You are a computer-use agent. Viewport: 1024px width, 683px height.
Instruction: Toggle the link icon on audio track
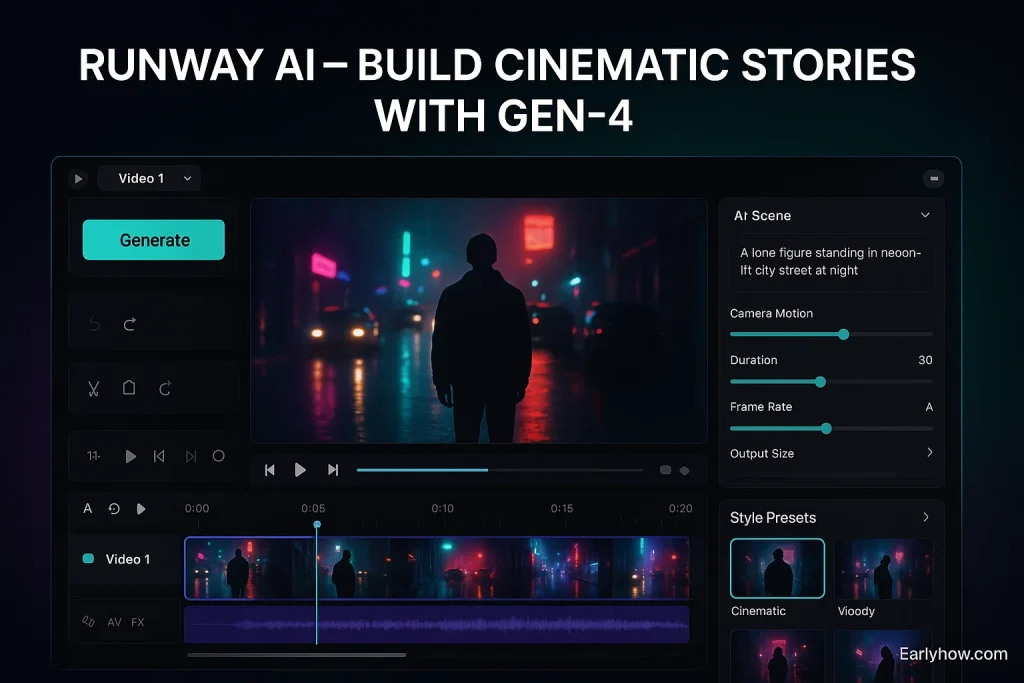click(88, 622)
